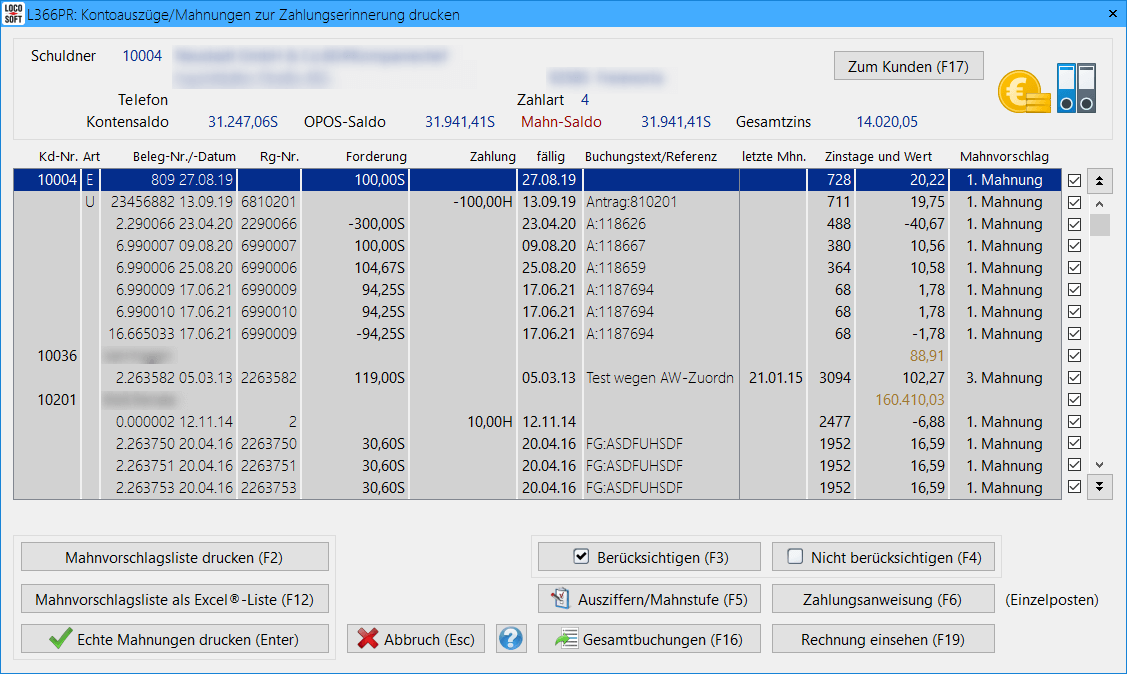
Task: Jump to top with double-up arrow button
Action: [x=1099, y=181]
